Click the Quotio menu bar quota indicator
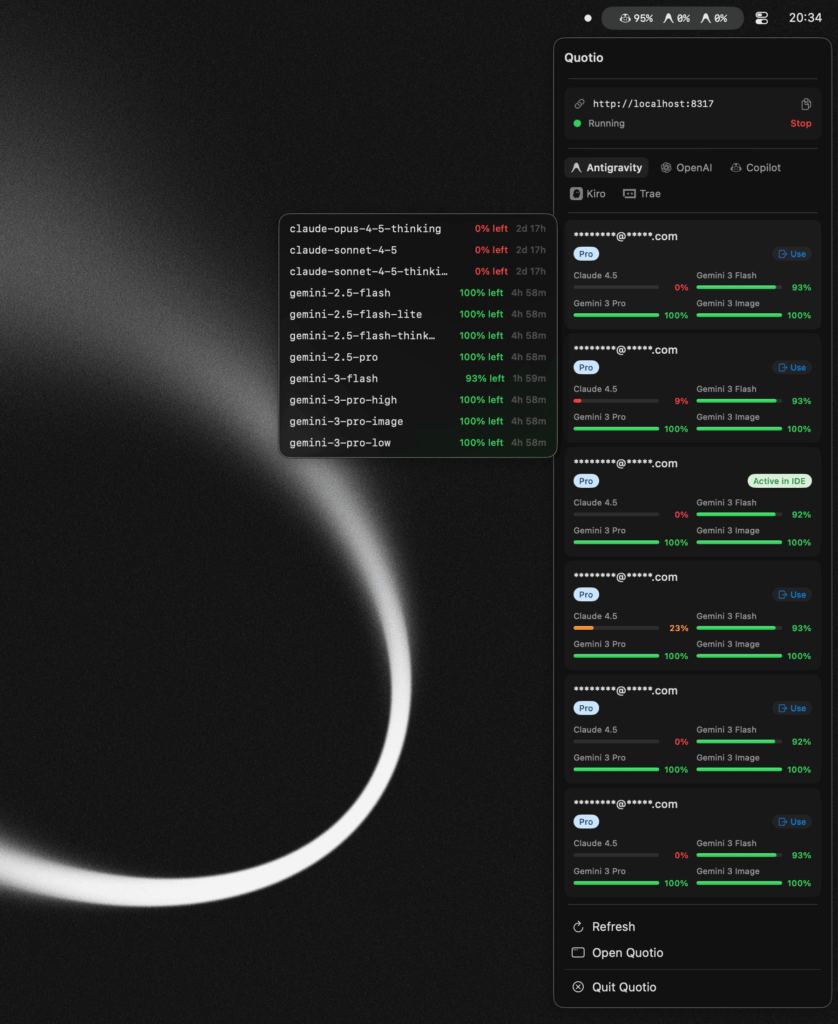Image resolution: width=838 pixels, height=1024 pixels. pyautogui.click(x=673, y=18)
